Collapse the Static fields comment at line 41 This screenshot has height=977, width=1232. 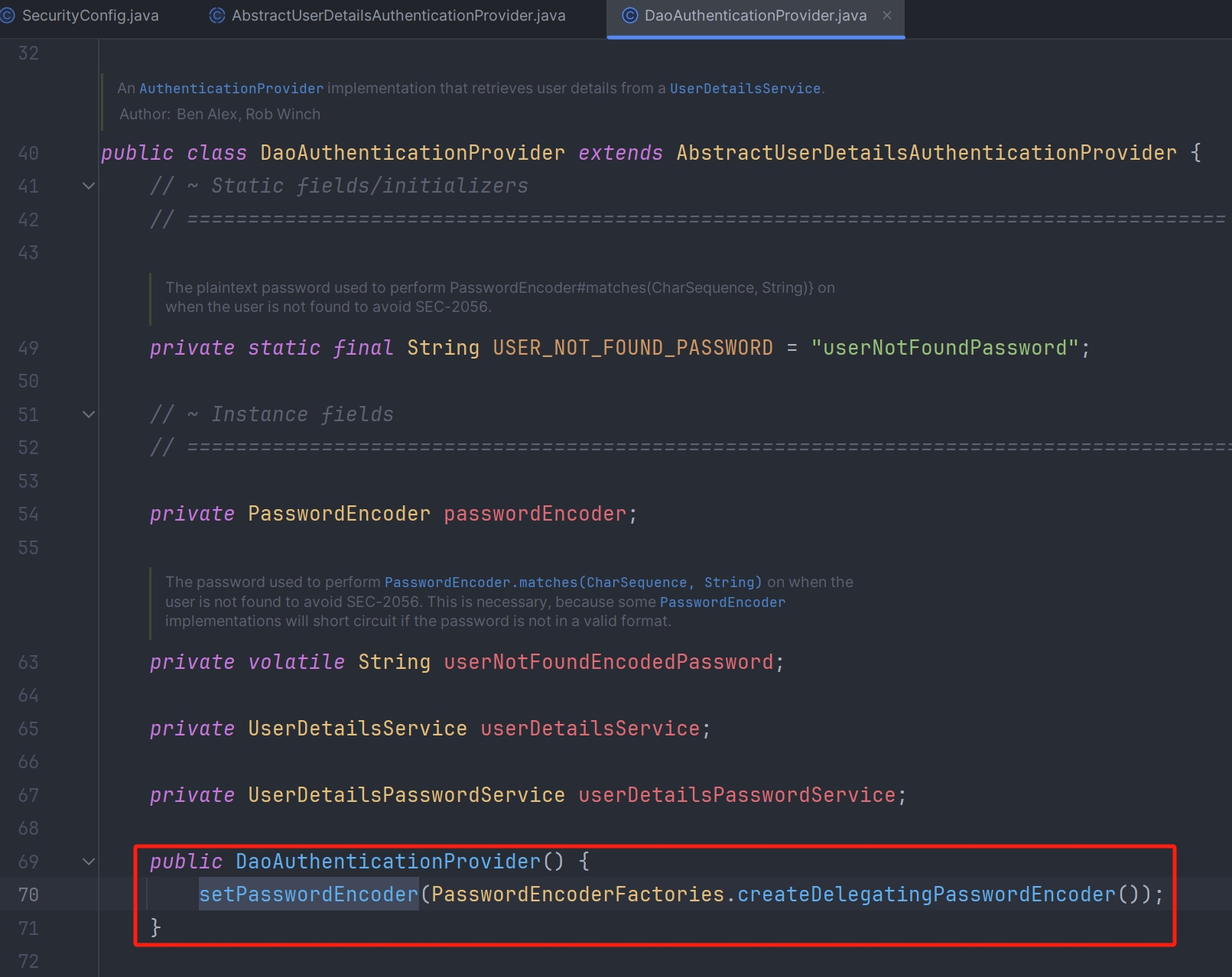coord(89,186)
